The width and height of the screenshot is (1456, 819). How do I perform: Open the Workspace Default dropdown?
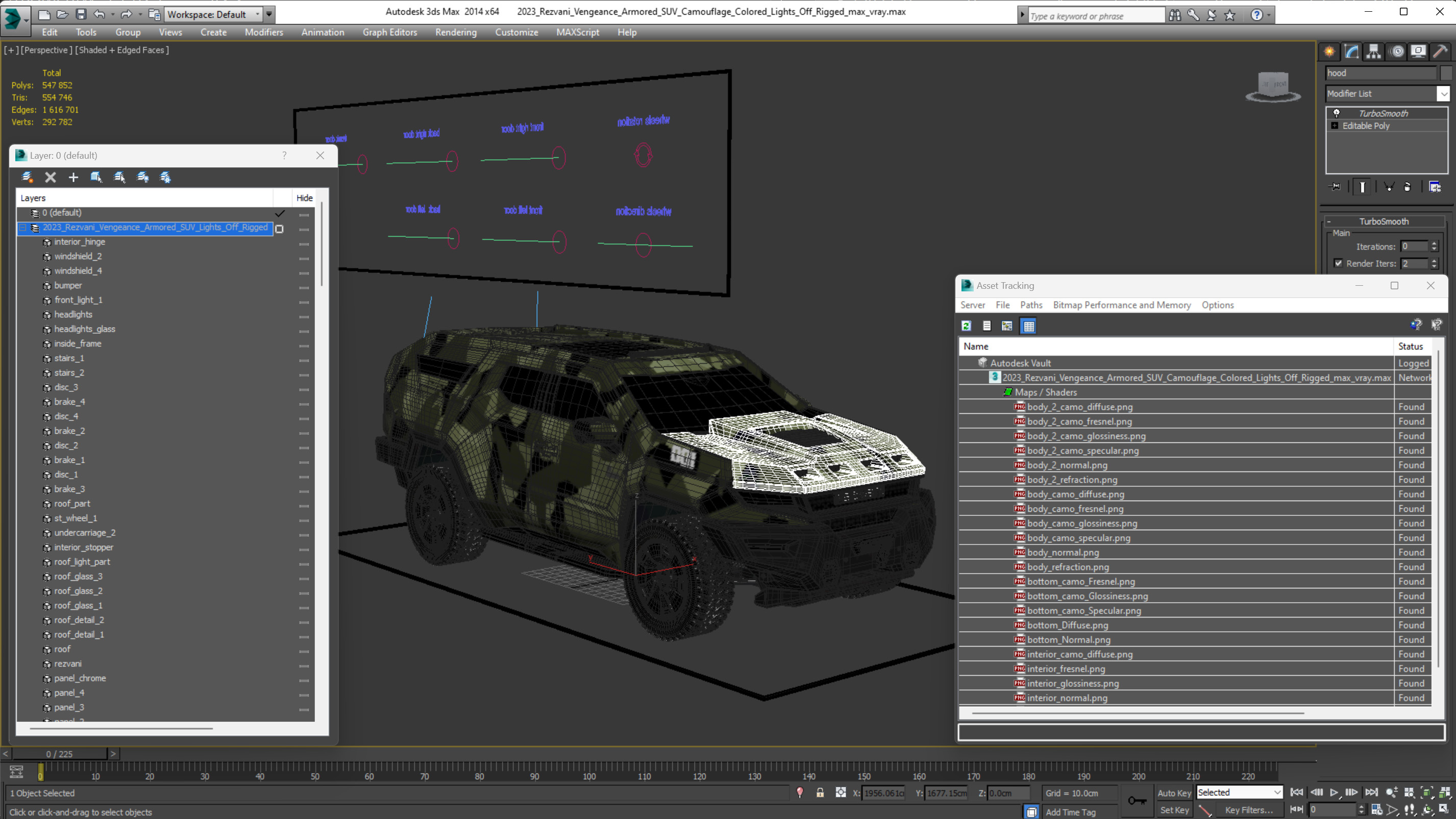point(213,14)
